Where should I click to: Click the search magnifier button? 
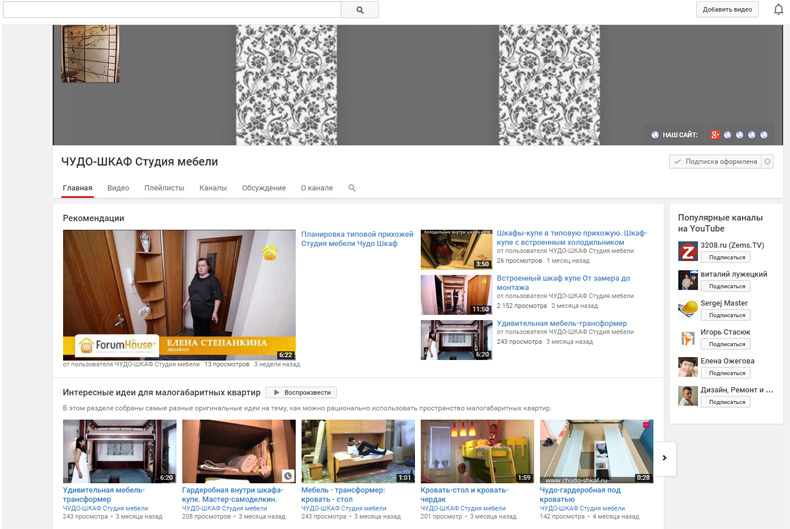tap(360, 10)
